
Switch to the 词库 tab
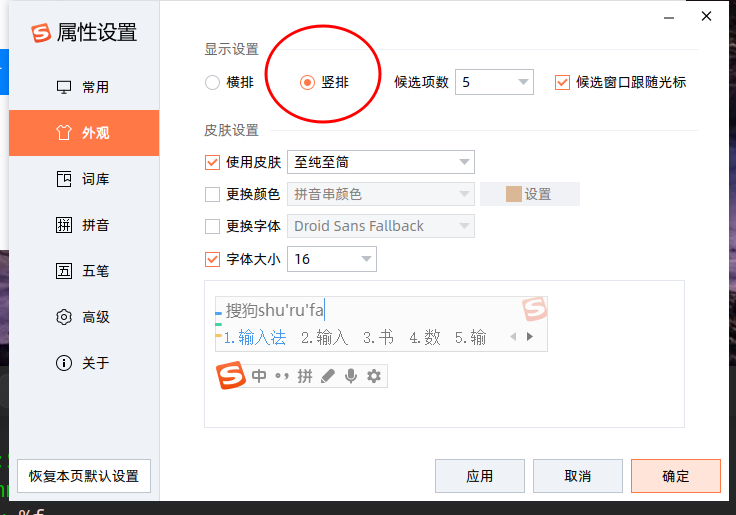point(84,179)
